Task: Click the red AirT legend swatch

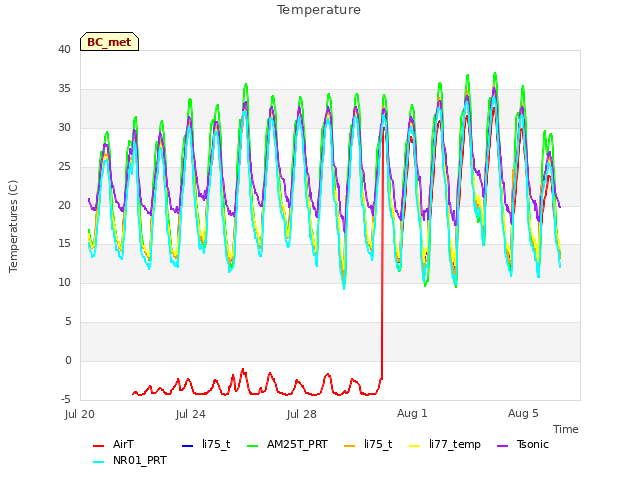Action: click(x=98, y=446)
